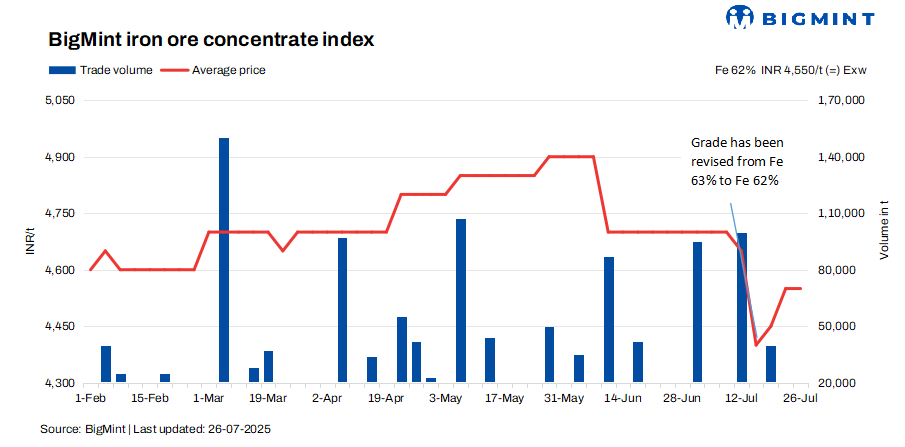
Task: Click the 'Source: BigMint' footer text
Action: coord(155,429)
